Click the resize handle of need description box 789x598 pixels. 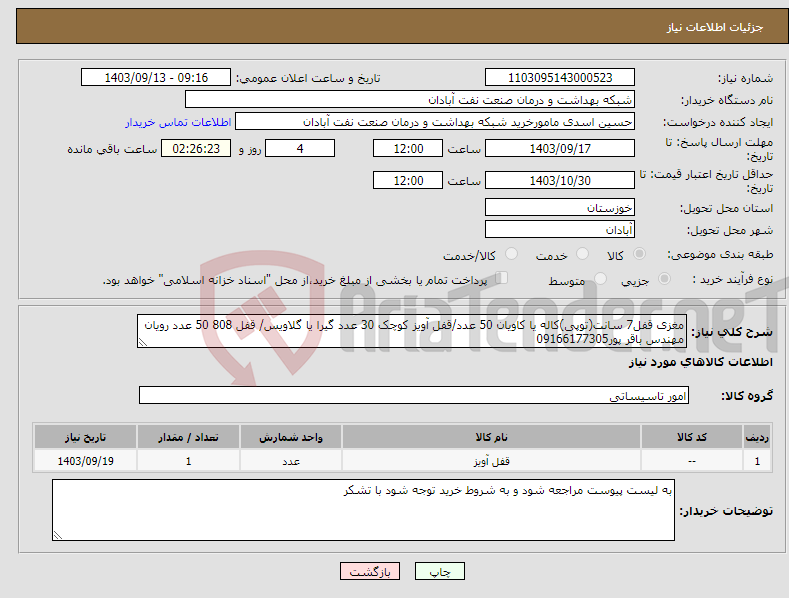(143, 342)
